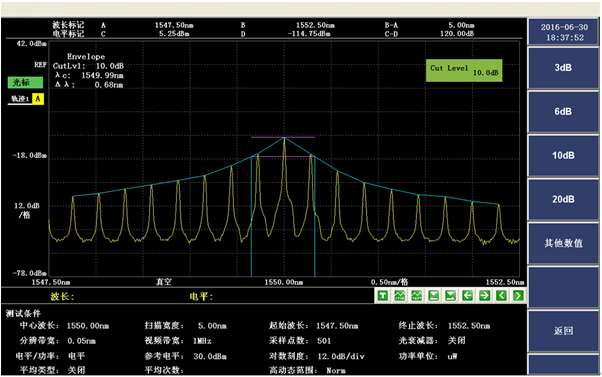The width and height of the screenshot is (602, 377).
Task: Click CutLvl 10.0dB text on graph
Action: pos(88,66)
